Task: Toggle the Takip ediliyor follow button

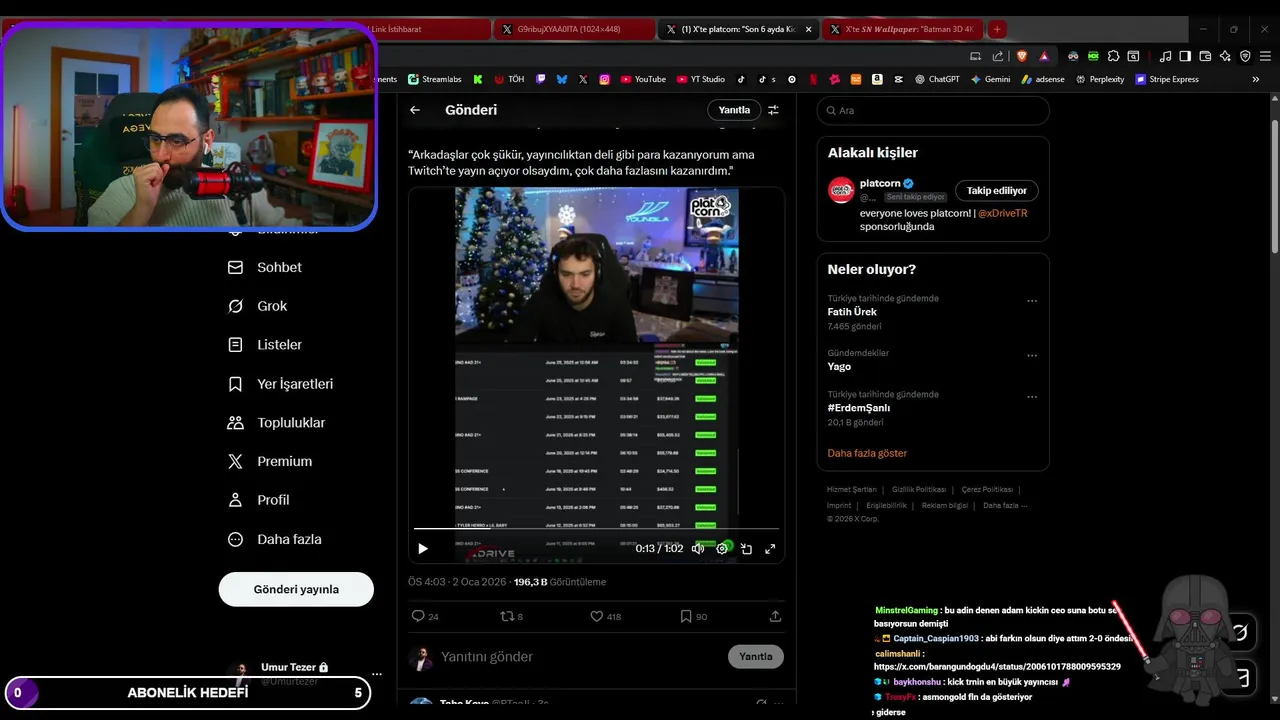Action: click(997, 190)
